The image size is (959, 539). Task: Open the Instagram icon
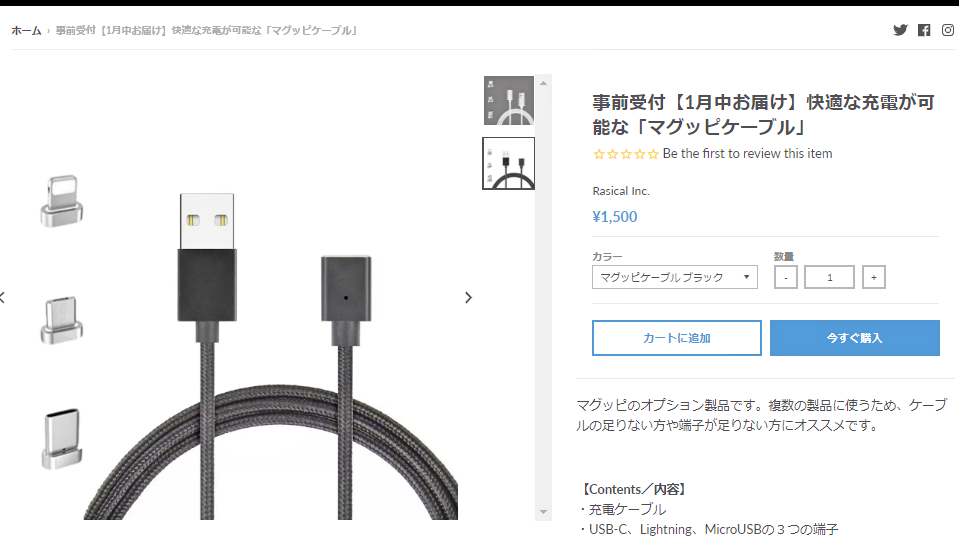pyautogui.click(x=948, y=30)
